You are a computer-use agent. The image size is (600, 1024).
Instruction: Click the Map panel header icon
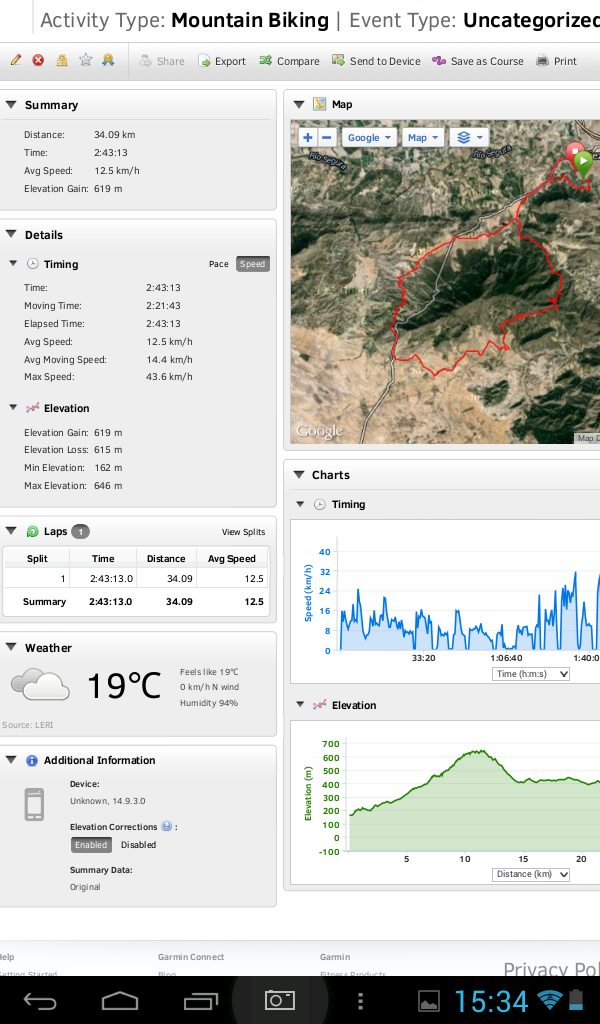tap(319, 104)
